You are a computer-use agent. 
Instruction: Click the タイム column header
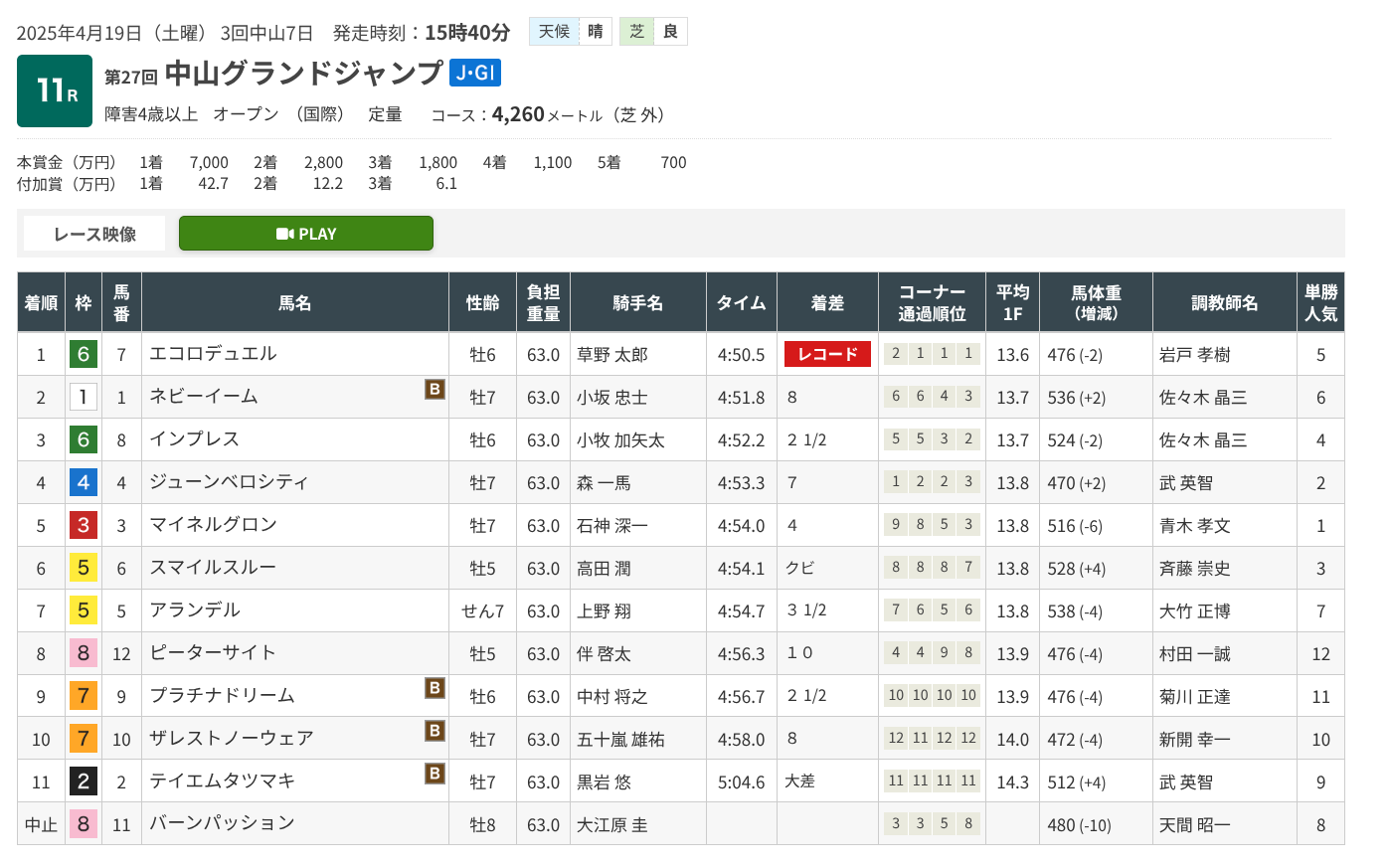point(741,302)
